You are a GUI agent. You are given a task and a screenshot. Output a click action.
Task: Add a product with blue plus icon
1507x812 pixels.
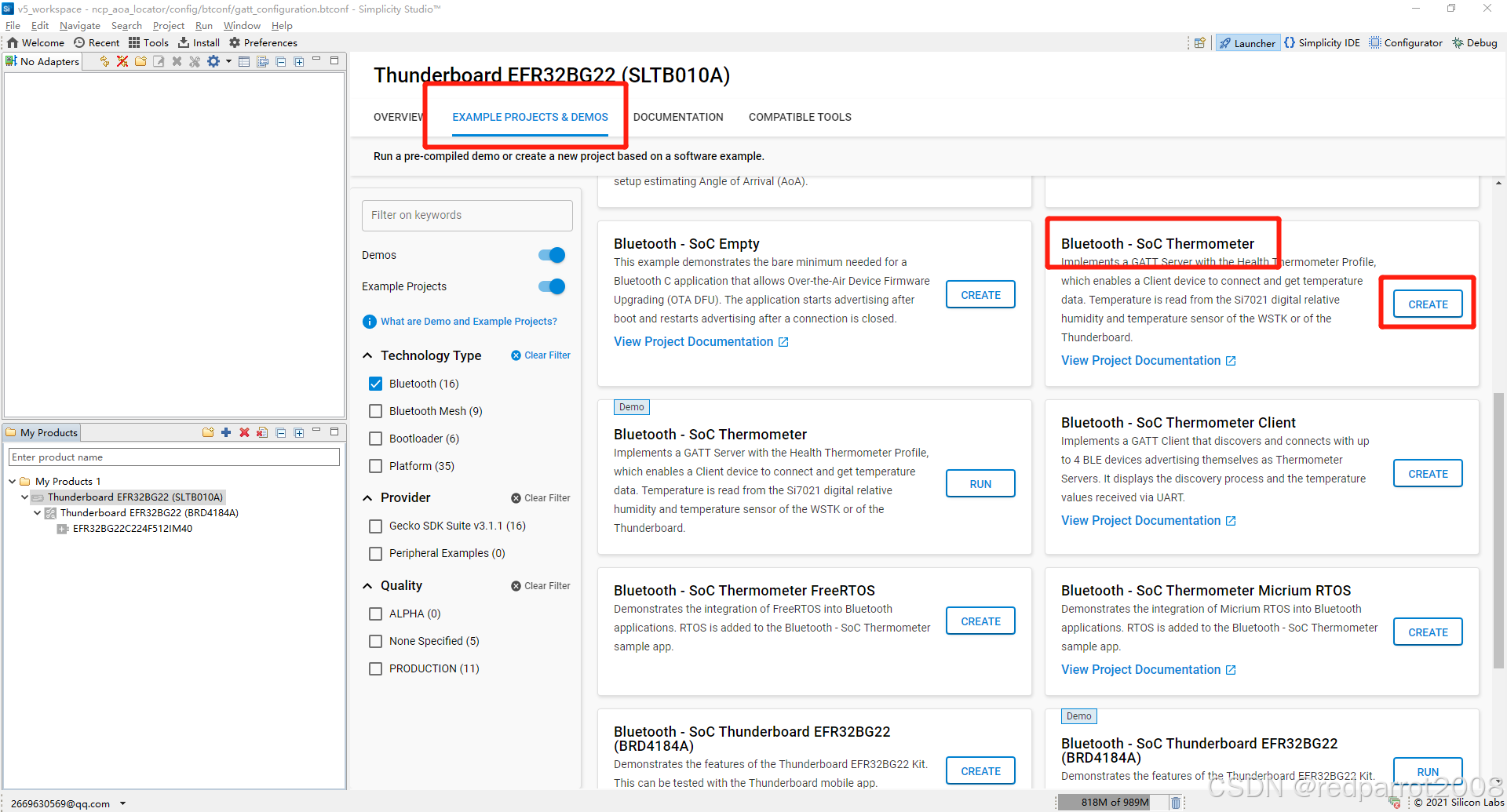pyautogui.click(x=226, y=432)
